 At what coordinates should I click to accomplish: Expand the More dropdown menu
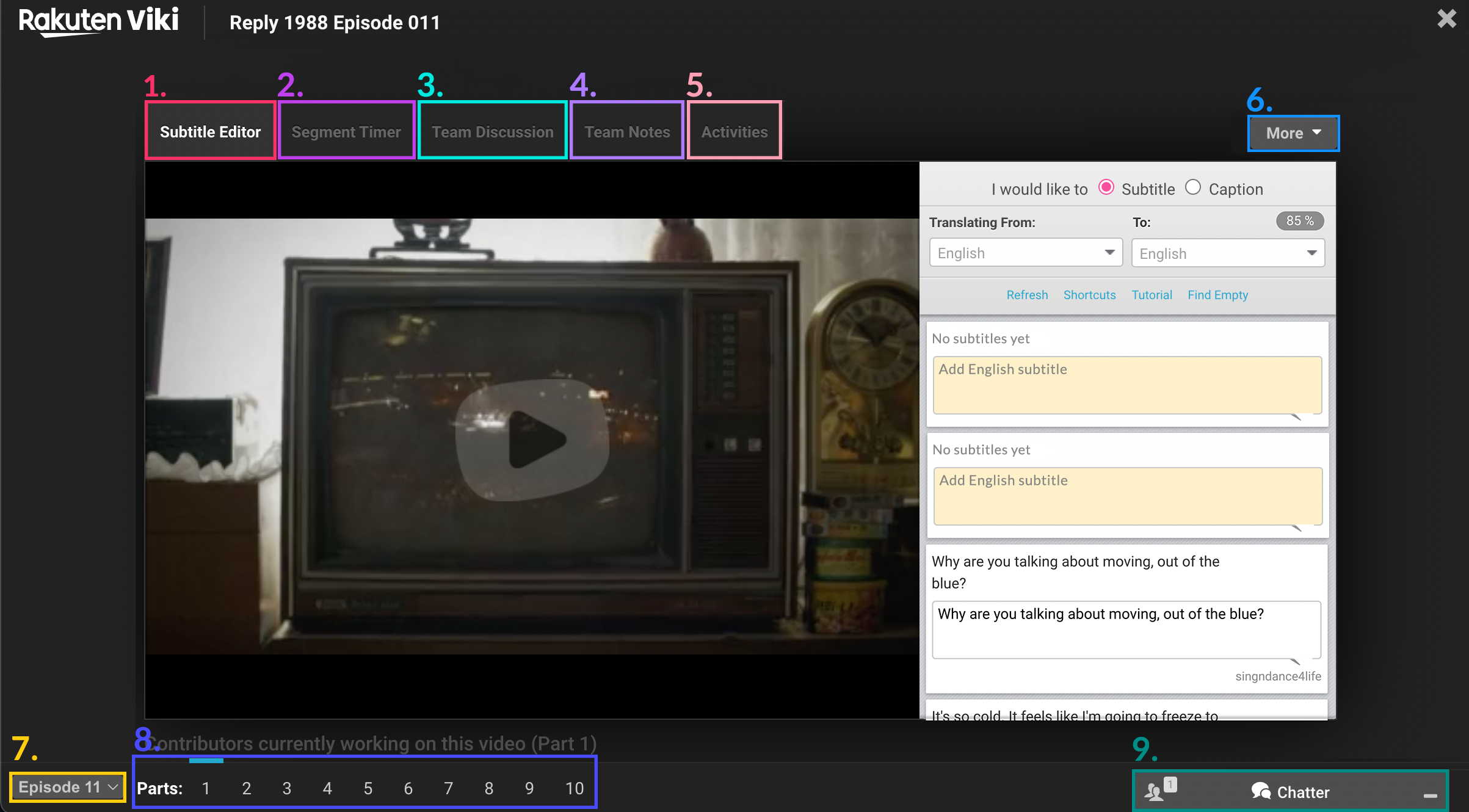pyautogui.click(x=1293, y=133)
